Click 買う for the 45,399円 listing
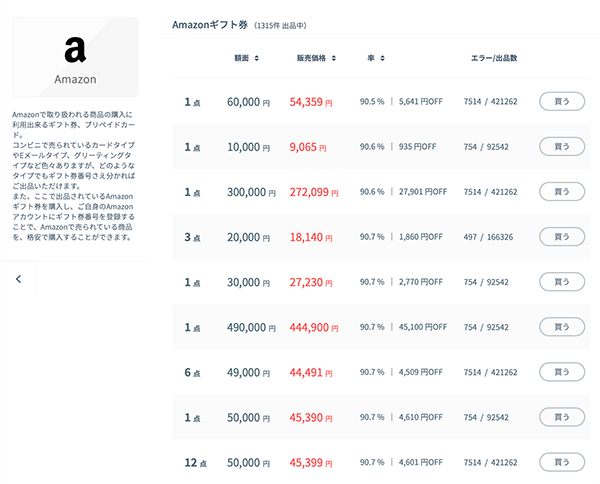The height and width of the screenshot is (484, 600). click(562, 463)
